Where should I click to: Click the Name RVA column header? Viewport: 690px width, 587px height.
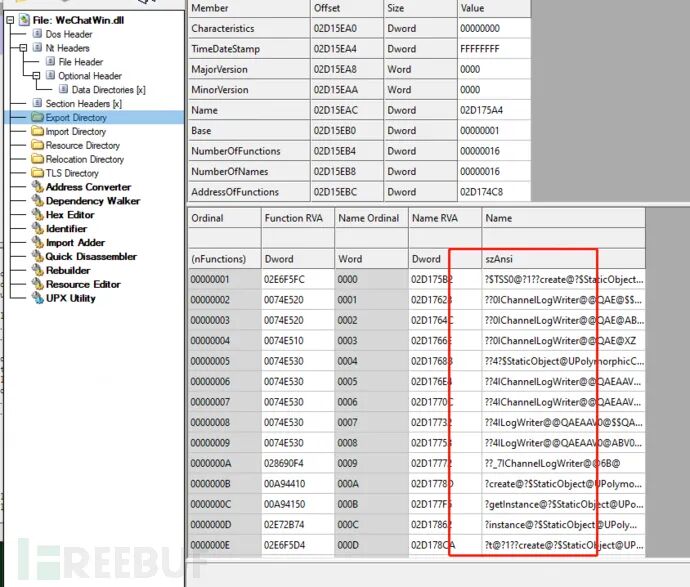[x=445, y=218]
